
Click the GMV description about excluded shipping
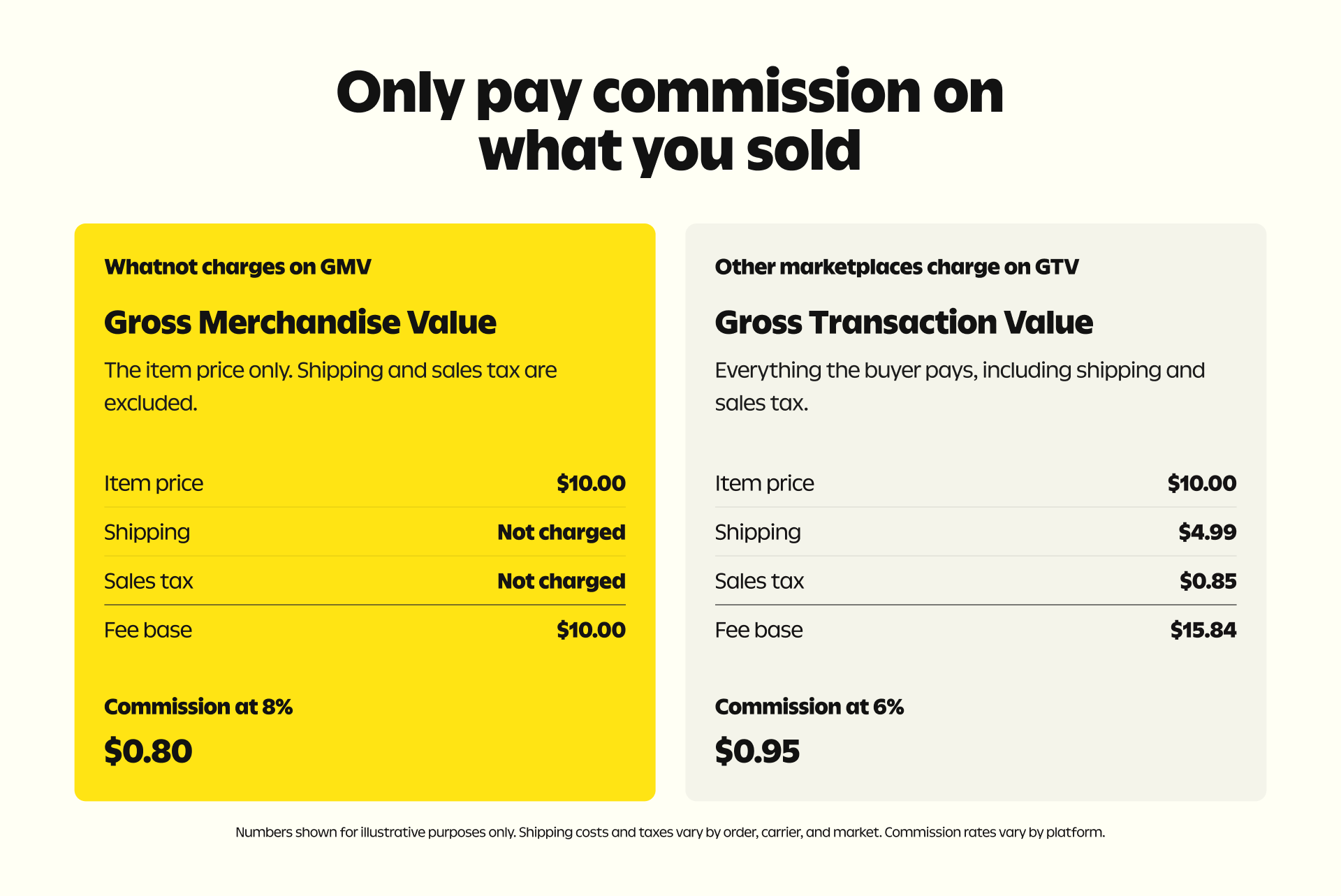click(330, 386)
